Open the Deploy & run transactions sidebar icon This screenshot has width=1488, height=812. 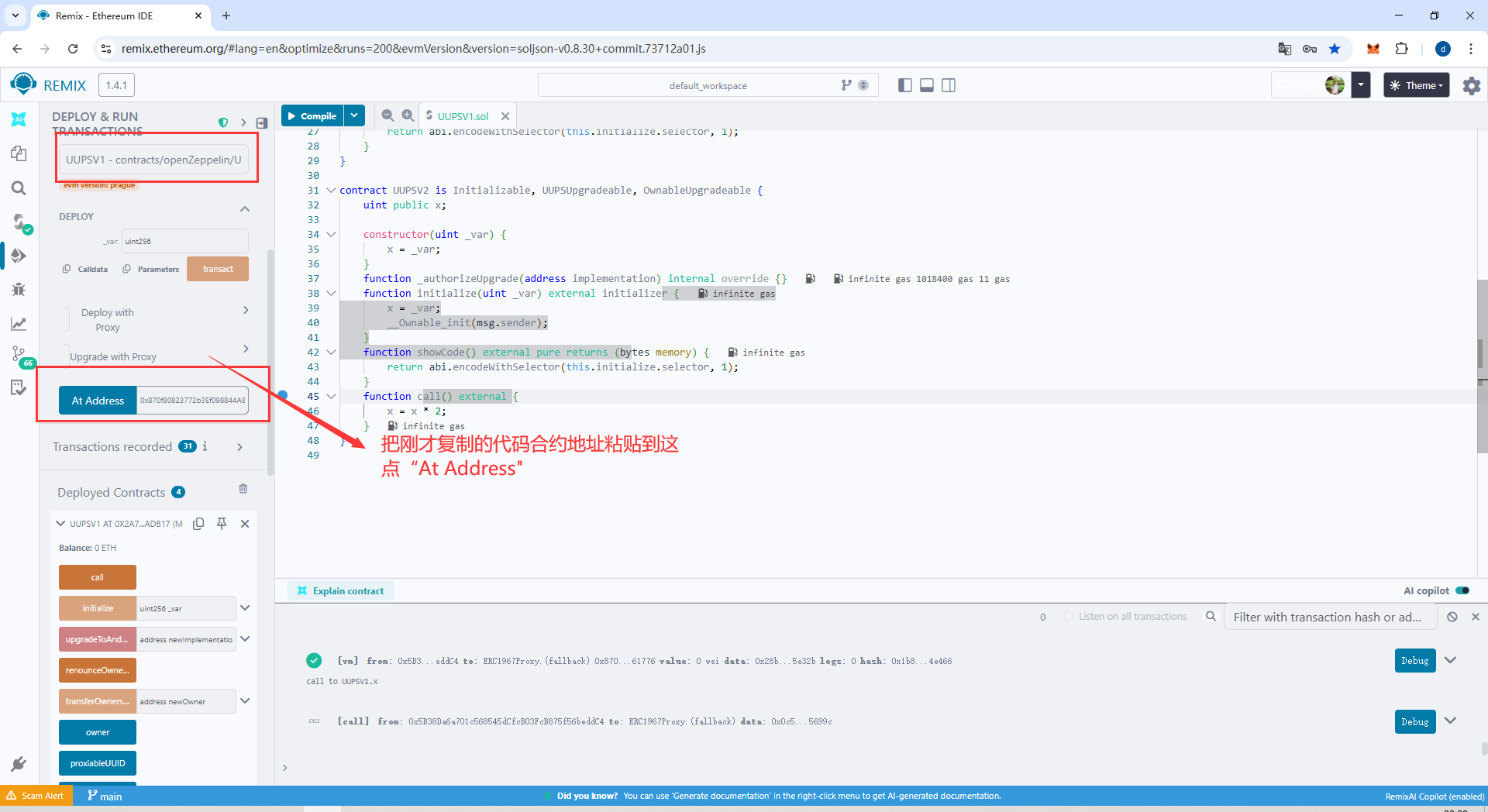coord(19,256)
